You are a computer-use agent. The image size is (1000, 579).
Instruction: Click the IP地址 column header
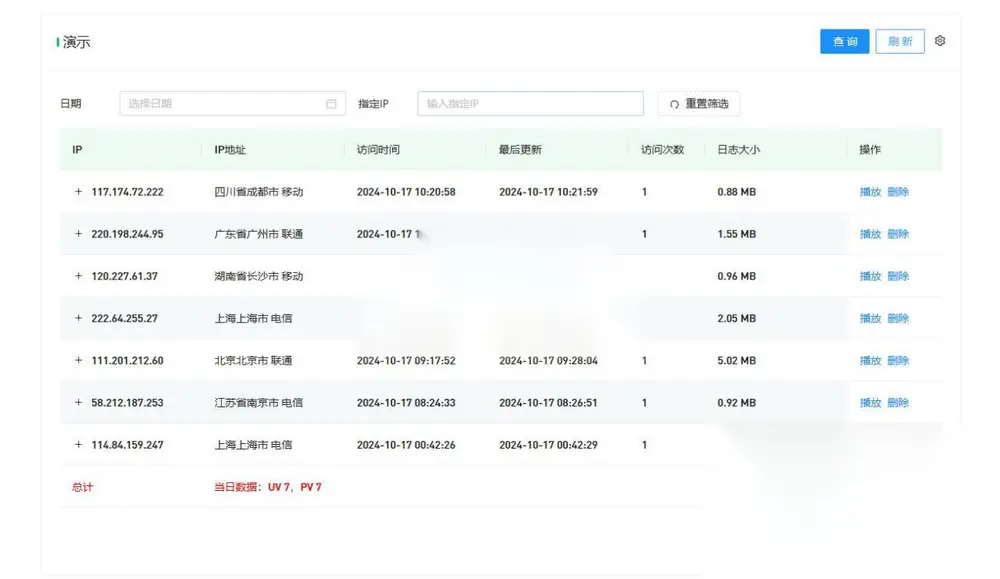(x=230, y=150)
